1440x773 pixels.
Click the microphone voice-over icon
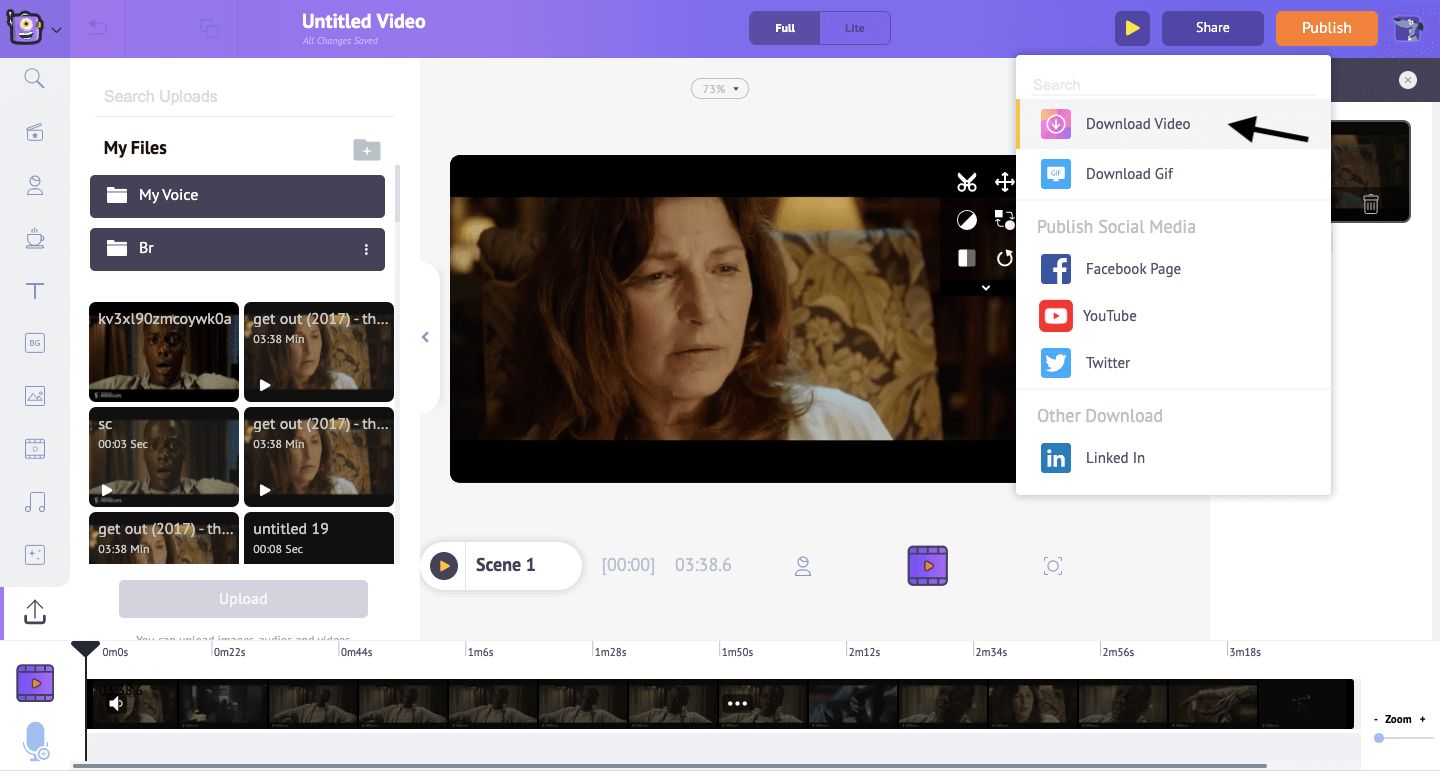point(35,741)
